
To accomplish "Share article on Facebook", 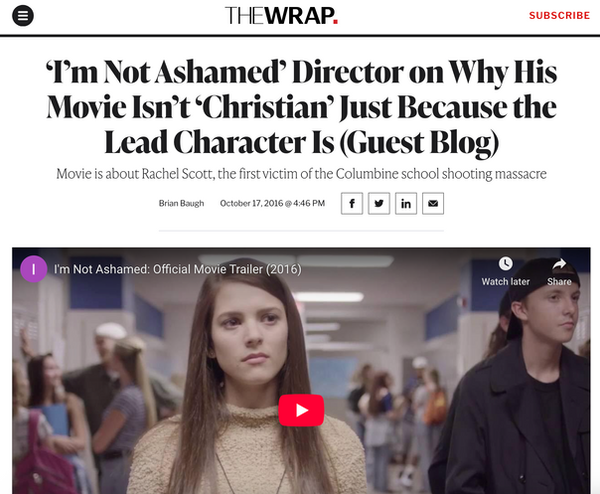I will (x=352, y=203).
